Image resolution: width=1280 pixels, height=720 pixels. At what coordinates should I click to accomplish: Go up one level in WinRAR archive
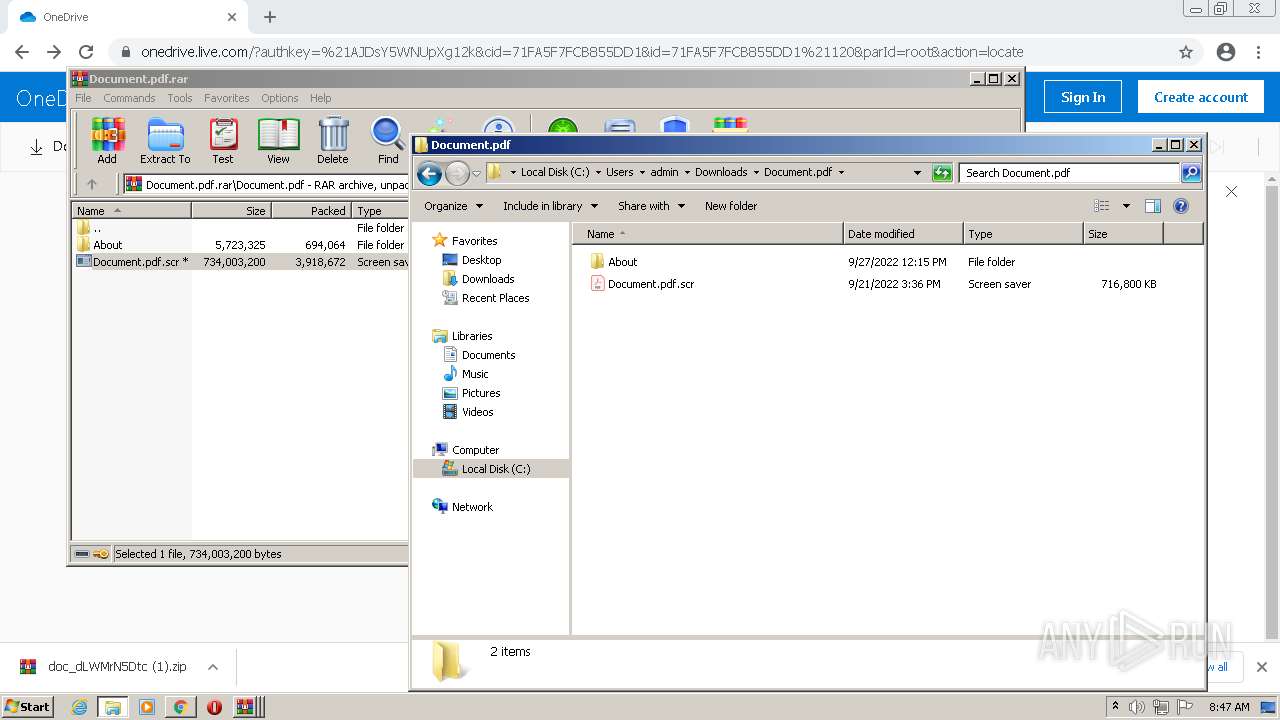(92, 184)
